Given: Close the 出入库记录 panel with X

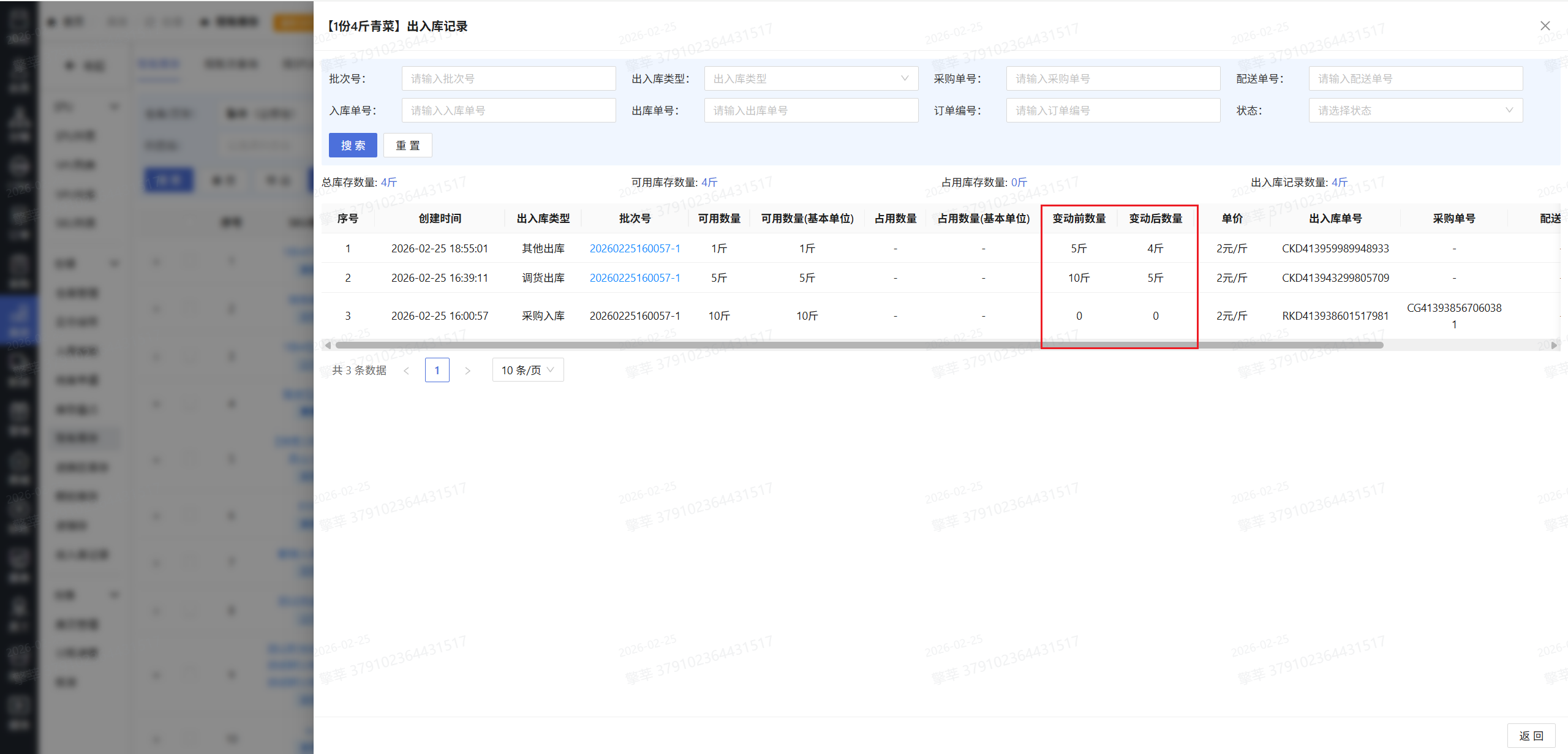Looking at the screenshot, I should click(1545, 26).
